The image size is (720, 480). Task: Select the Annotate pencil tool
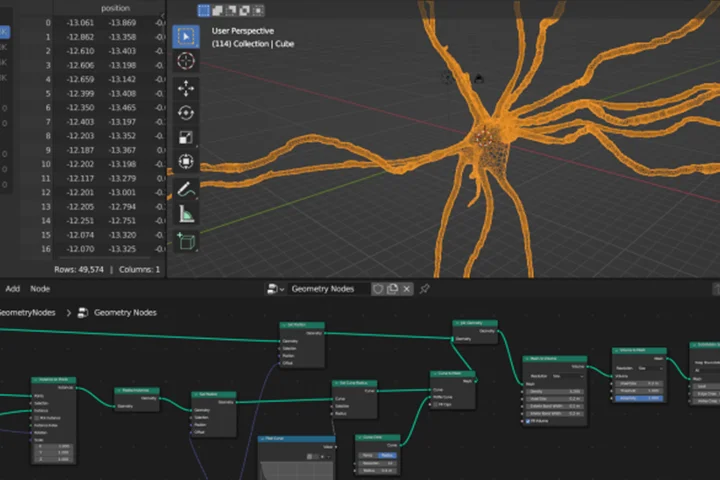pyautogui.click(x=186, y=189)
